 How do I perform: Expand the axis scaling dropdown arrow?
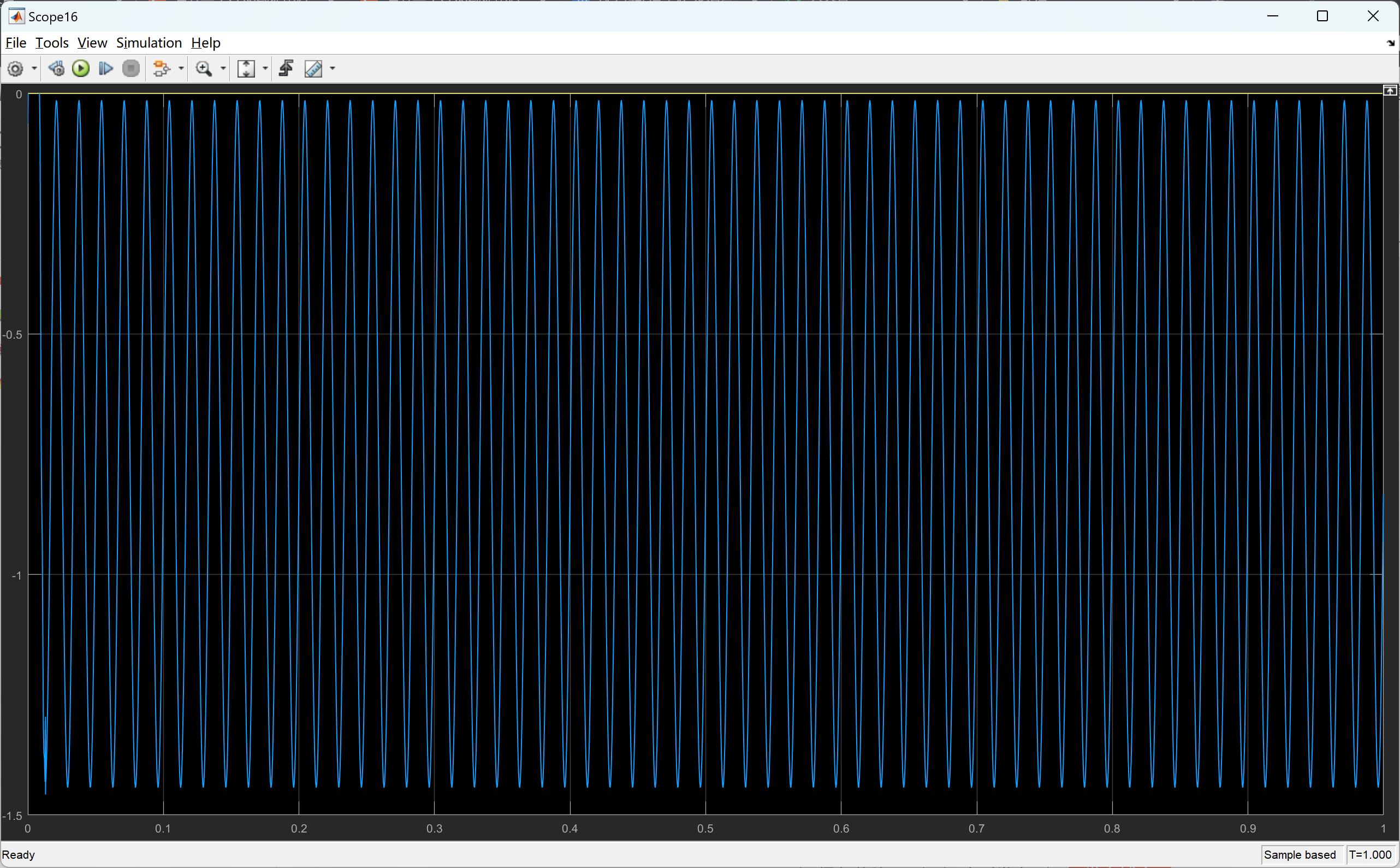point(265,69)
